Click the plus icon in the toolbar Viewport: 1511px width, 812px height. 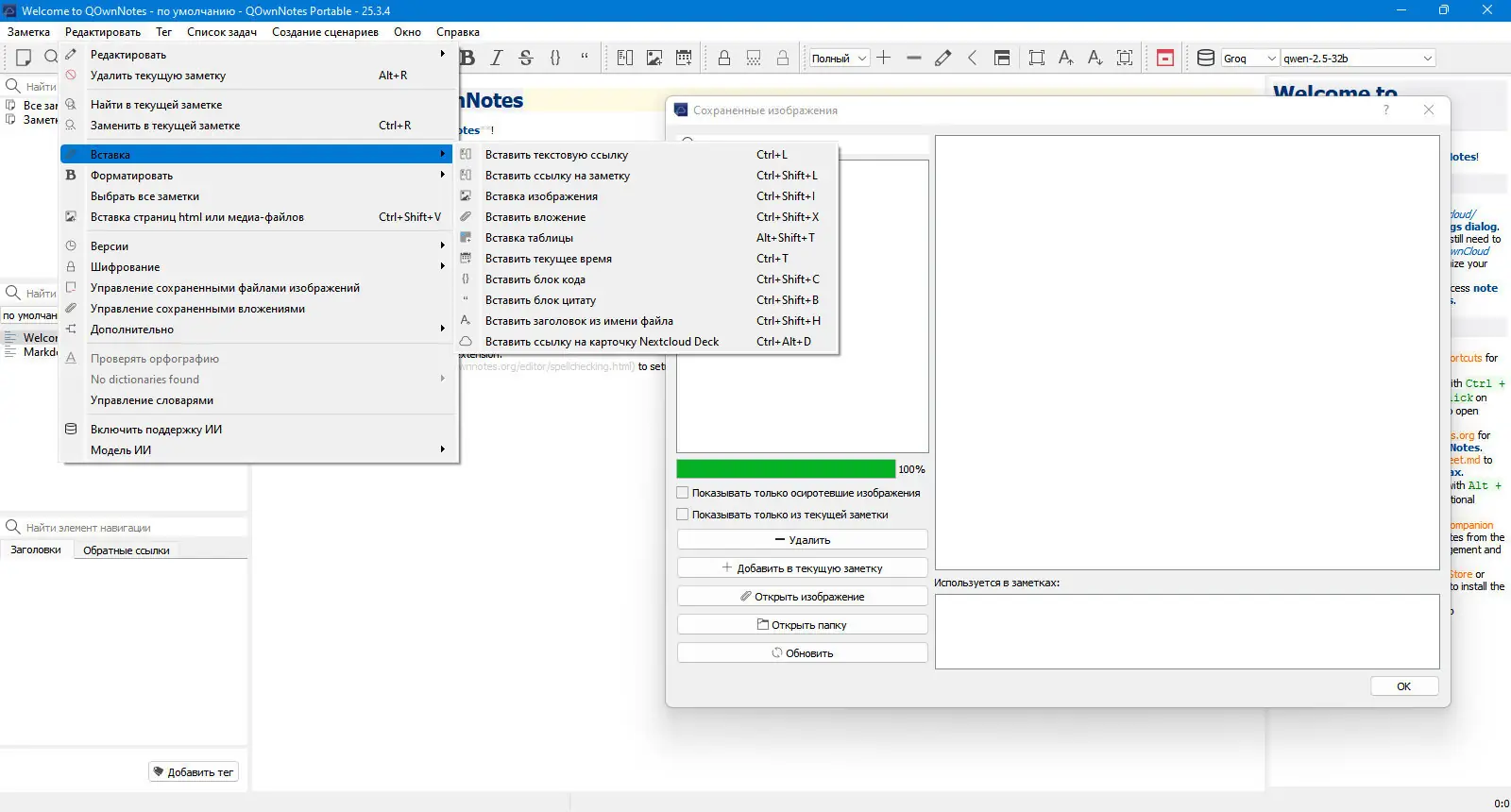pyautogui.click(x=884, y=58)
